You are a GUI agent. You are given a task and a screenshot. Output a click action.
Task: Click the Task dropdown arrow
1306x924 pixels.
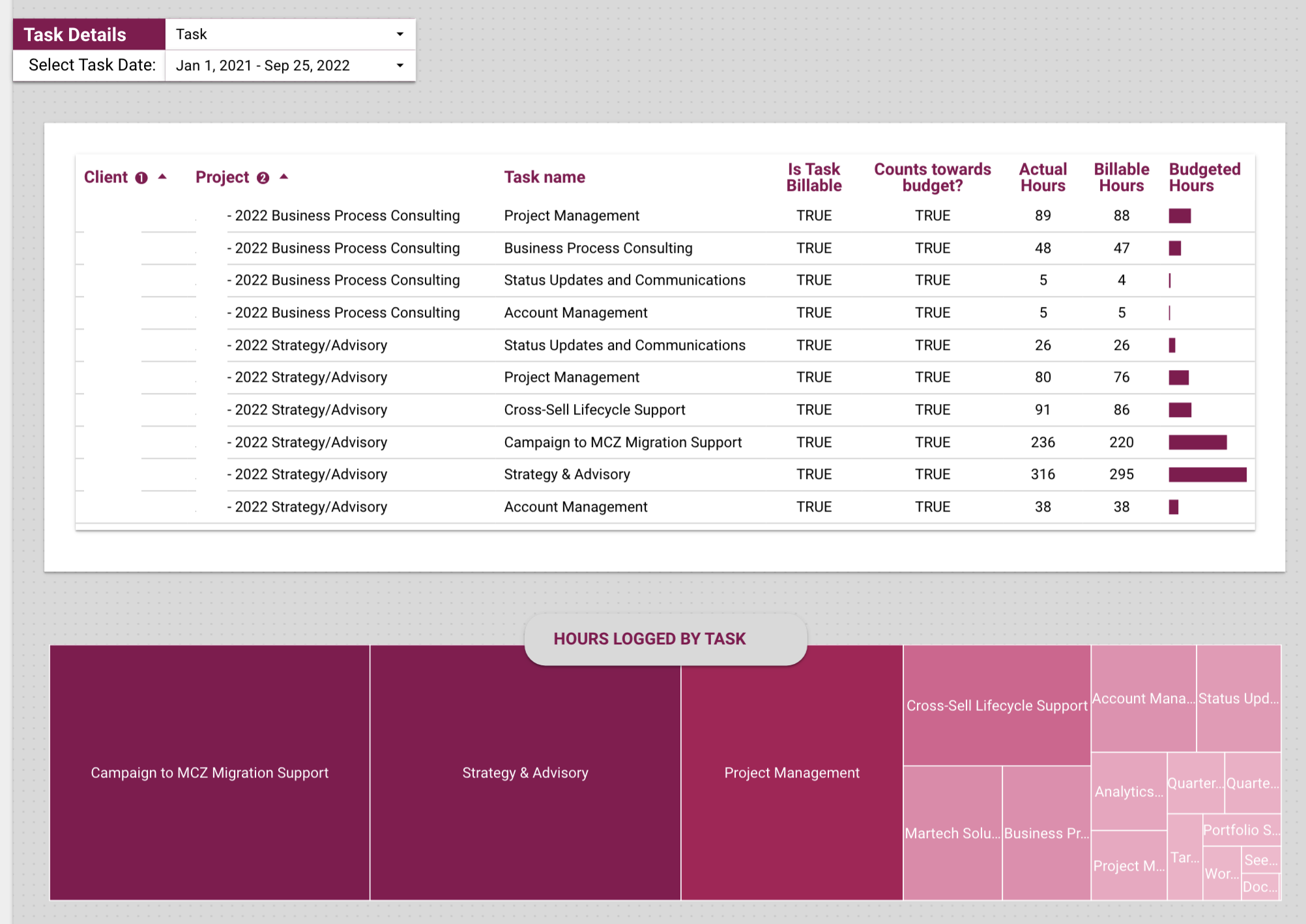(400, 34)
